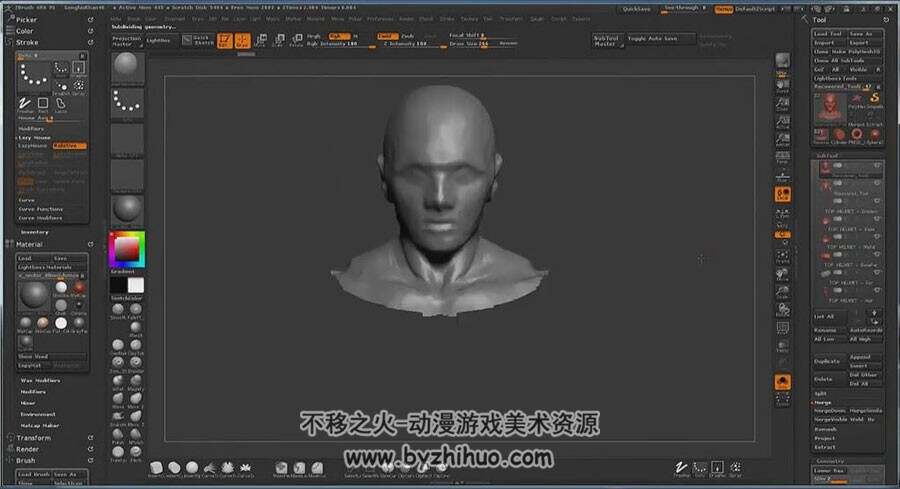Image resolution: width=900 pixels, height=489 pixels.
Task: Expand the Render palette
Action: pos(28,449)
